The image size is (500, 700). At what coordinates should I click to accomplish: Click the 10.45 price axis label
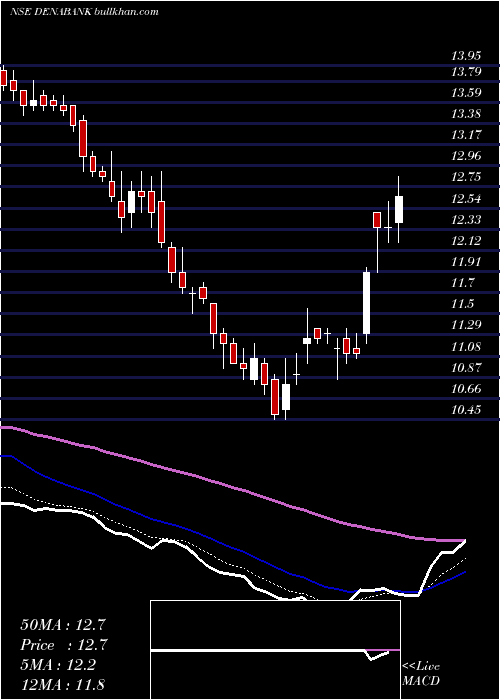pyautogui.click(x=467, y=409)
